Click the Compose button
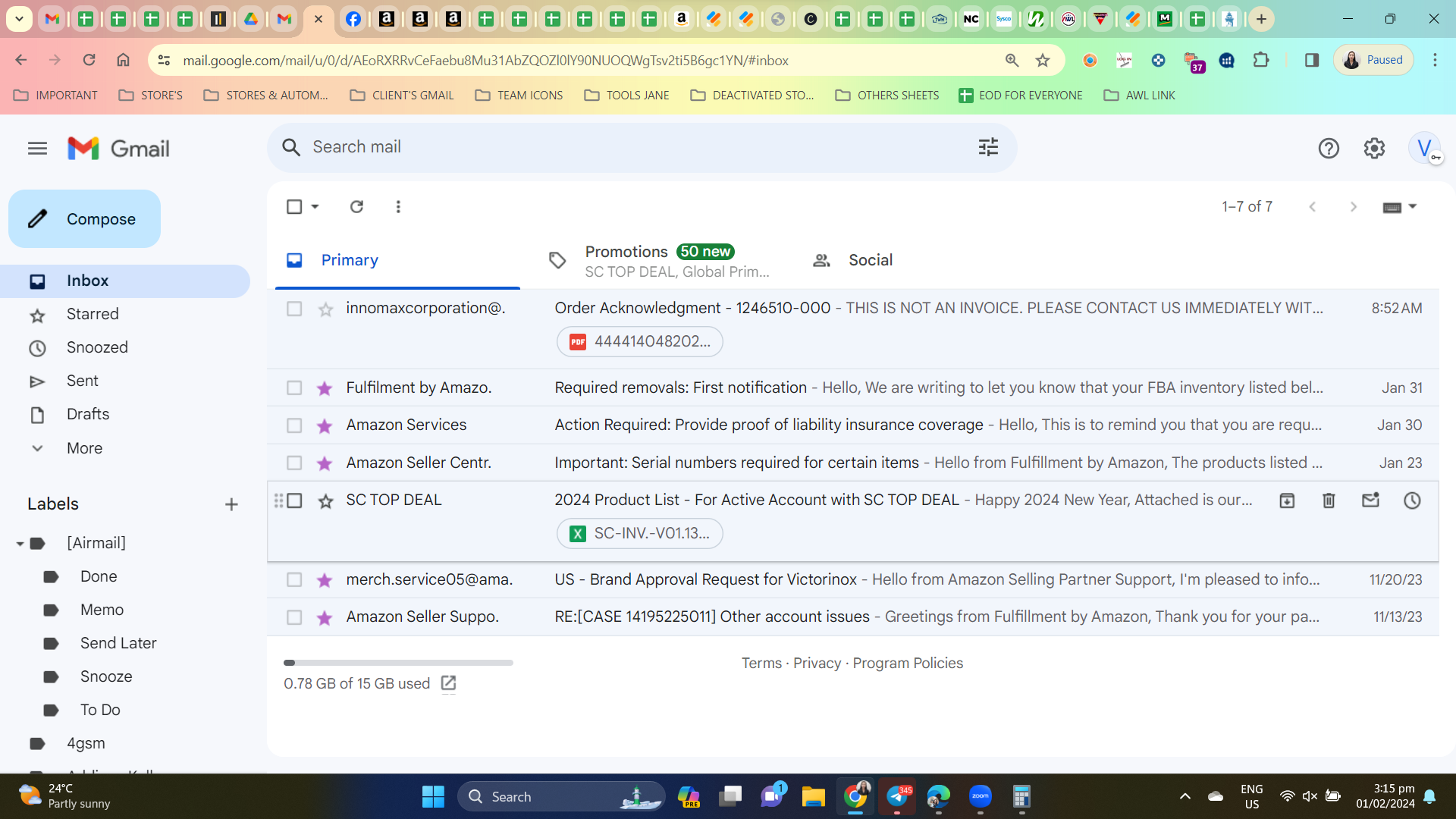This screenshot has height=819, width=1456. tap(84, 219)
